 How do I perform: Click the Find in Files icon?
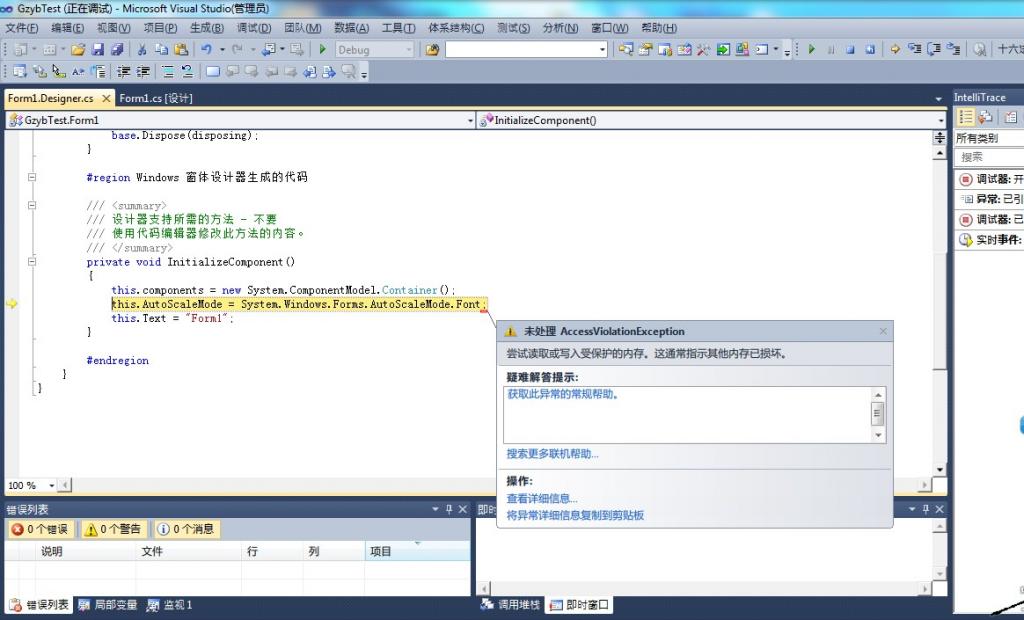coord(432,50)
